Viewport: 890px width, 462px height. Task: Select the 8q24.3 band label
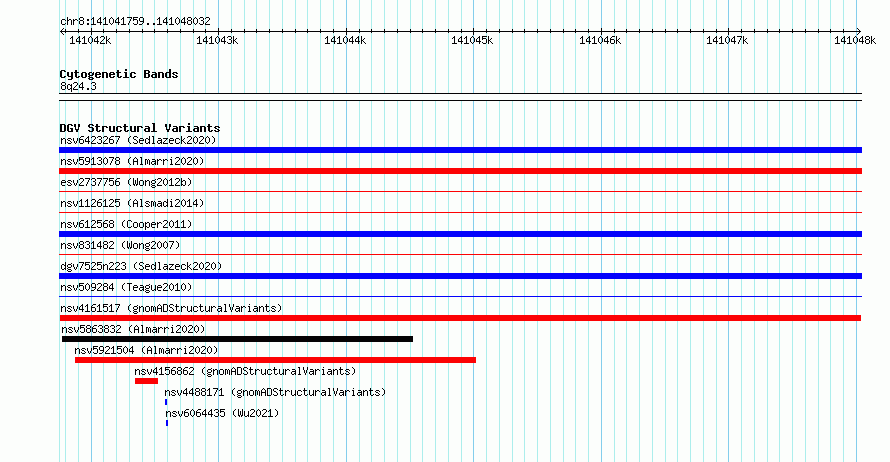[x=78, y=86]
